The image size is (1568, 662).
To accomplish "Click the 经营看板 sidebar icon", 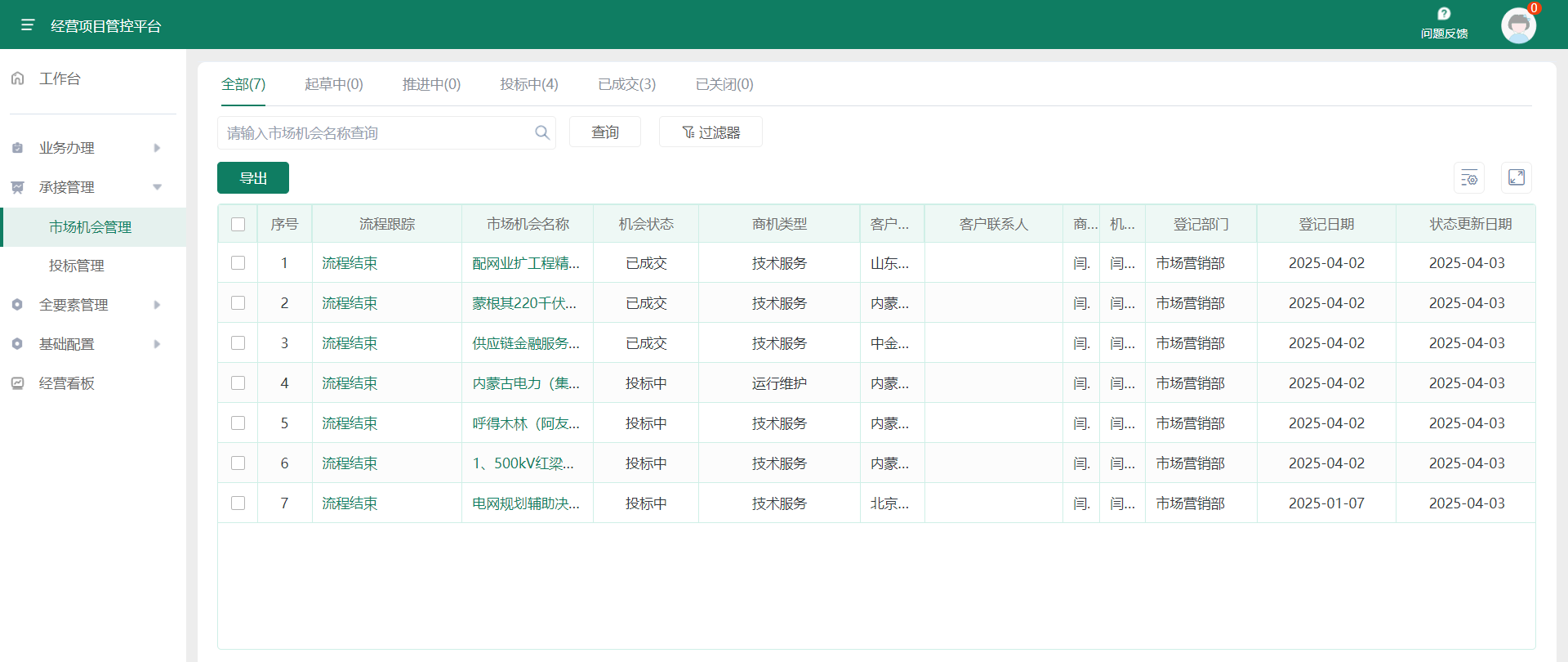I will point(17,383).
